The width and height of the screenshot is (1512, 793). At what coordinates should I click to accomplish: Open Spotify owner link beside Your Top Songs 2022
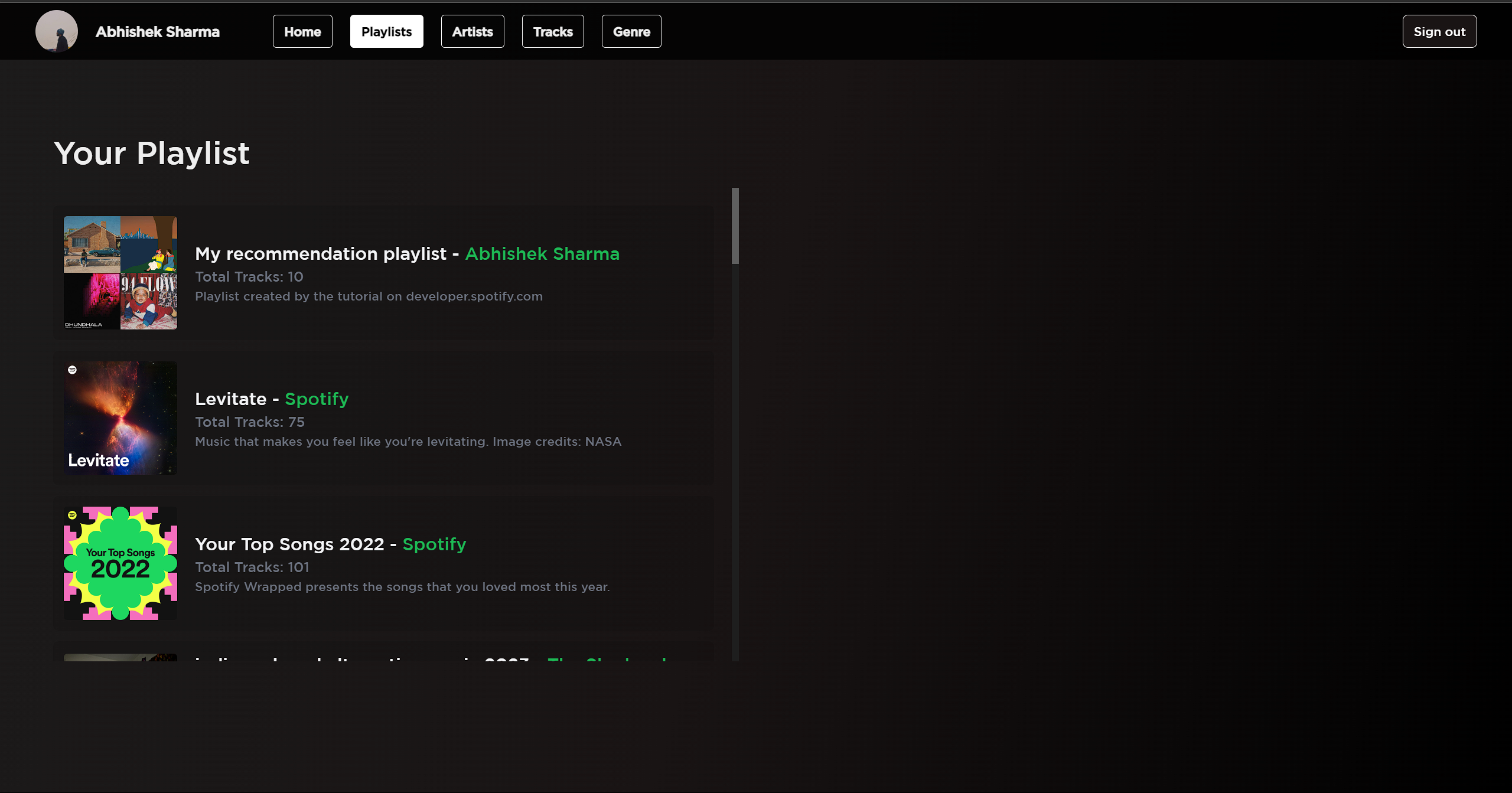click(x=434, y=544)
